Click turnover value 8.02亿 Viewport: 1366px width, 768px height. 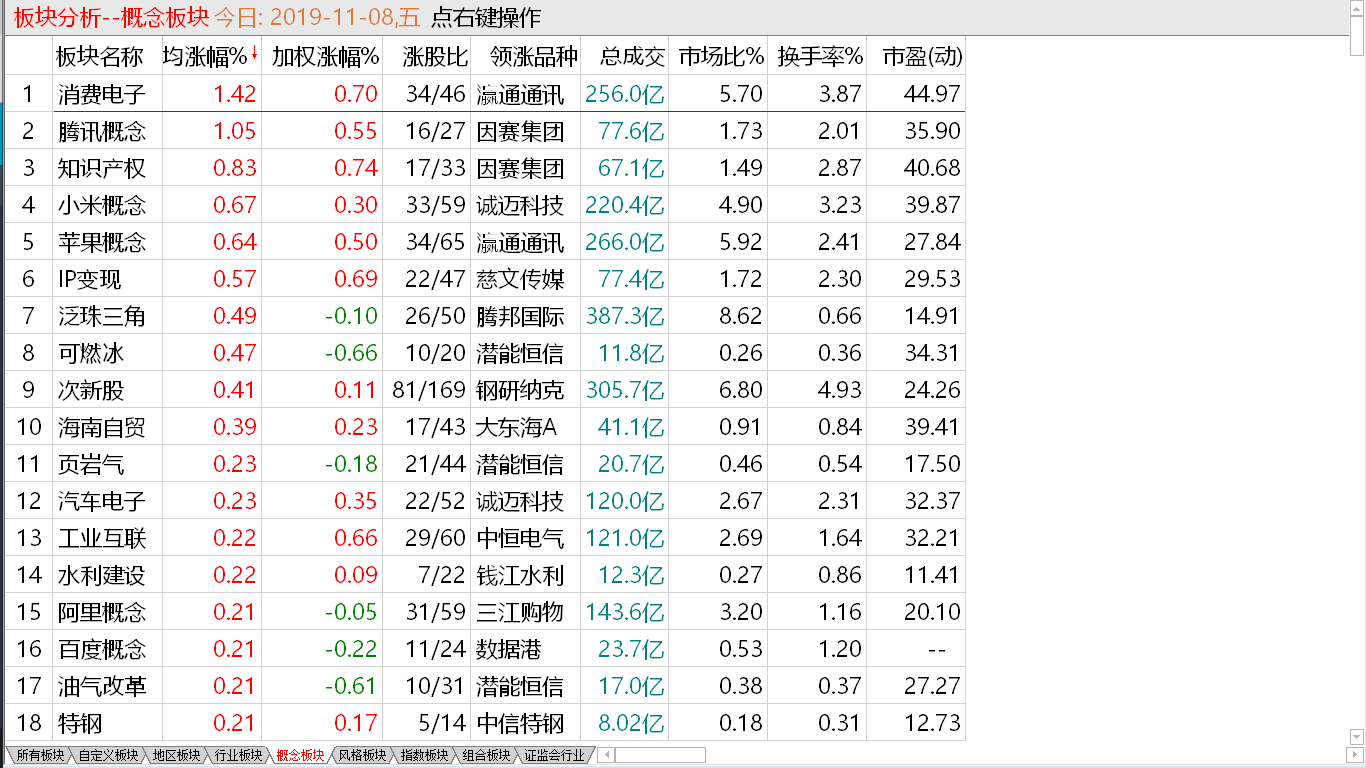point(632,723)
